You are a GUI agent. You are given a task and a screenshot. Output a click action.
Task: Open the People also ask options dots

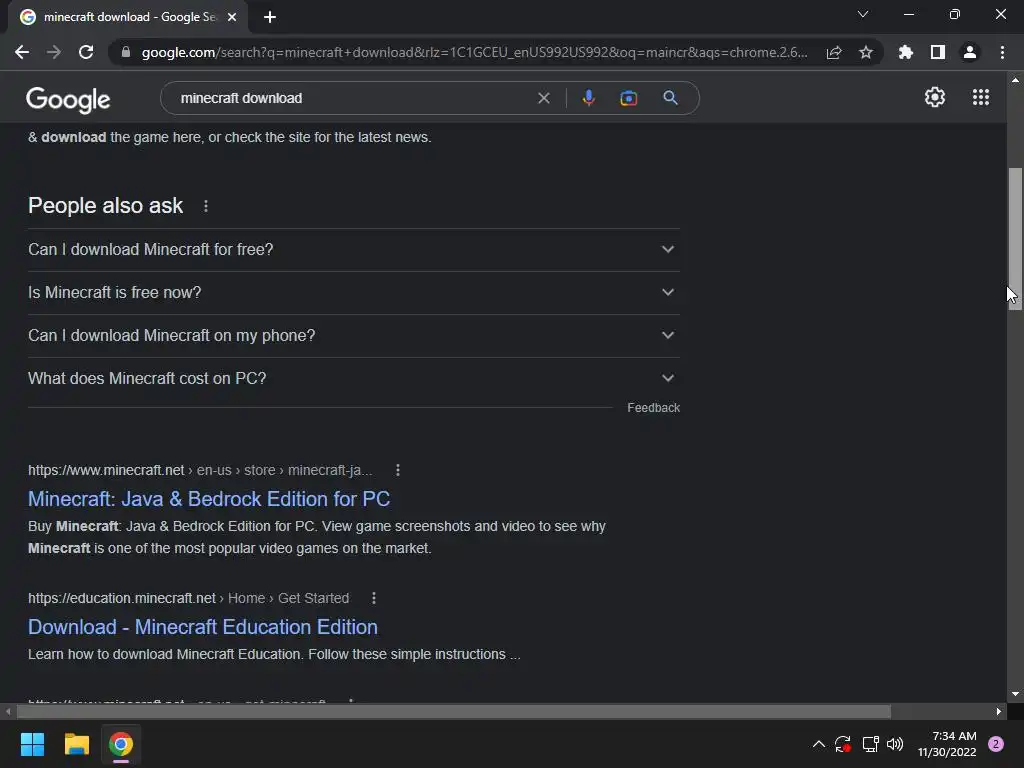click(206, 206)
